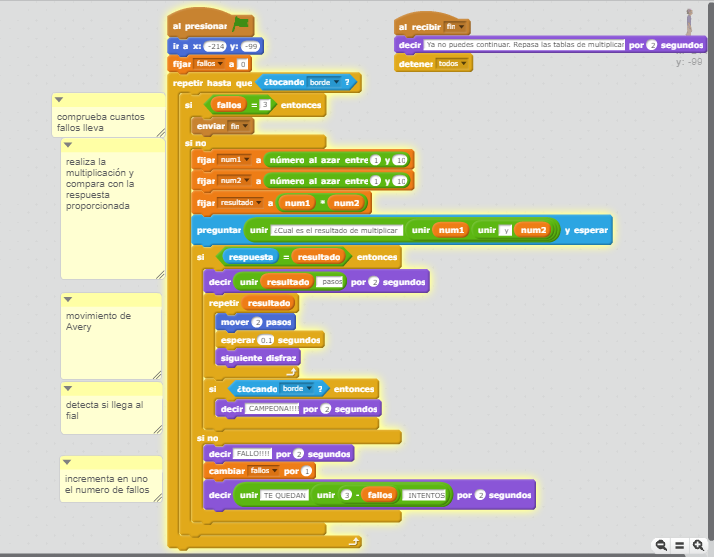714x557 pixels.
Task: Click the zoom out magnifier icon
Action: [661, 545]
